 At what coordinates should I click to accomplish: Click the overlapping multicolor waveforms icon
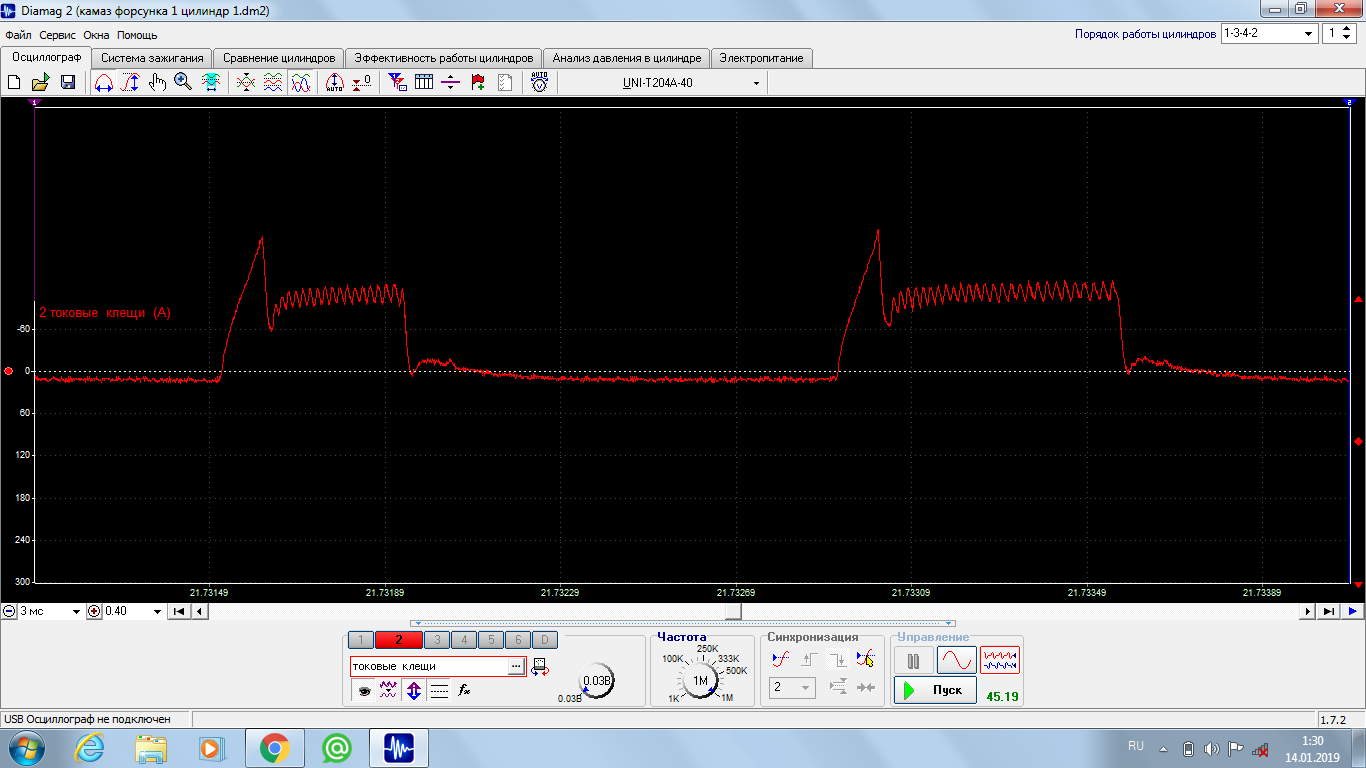(300, 83)
